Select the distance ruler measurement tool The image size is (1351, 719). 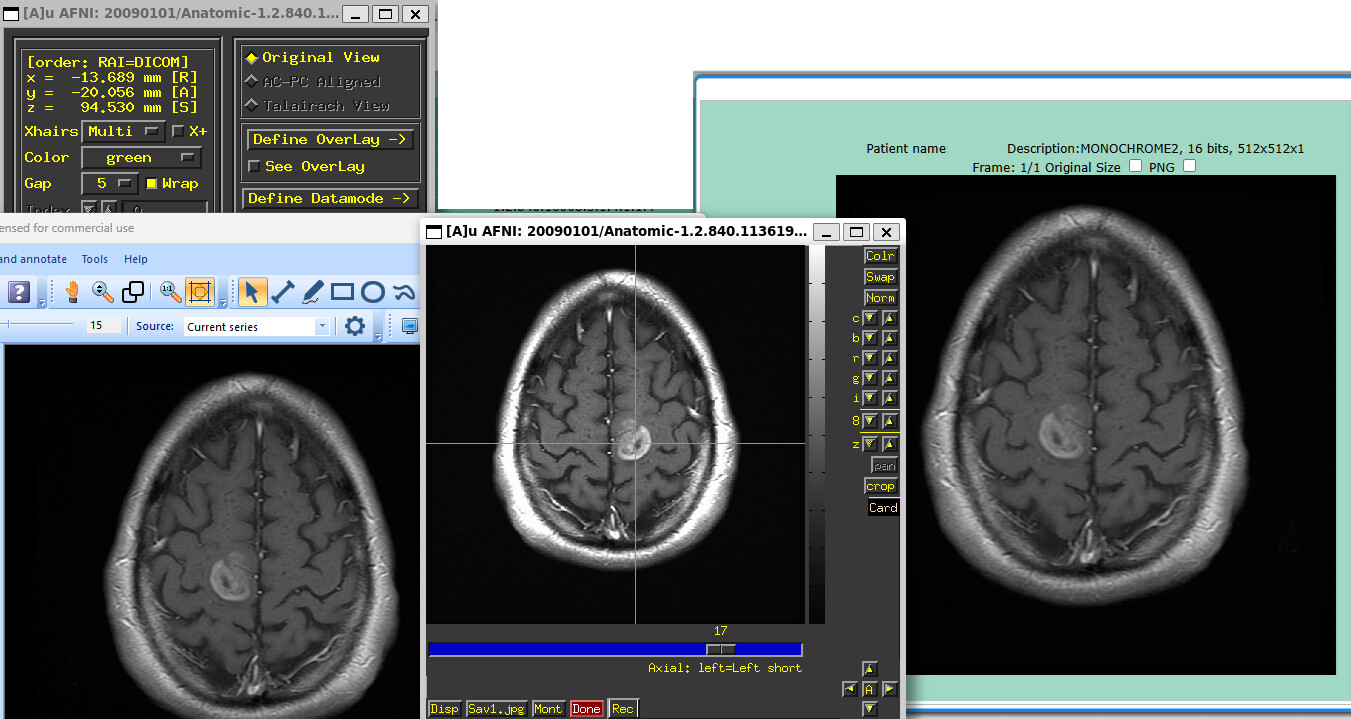coord(282,292)
